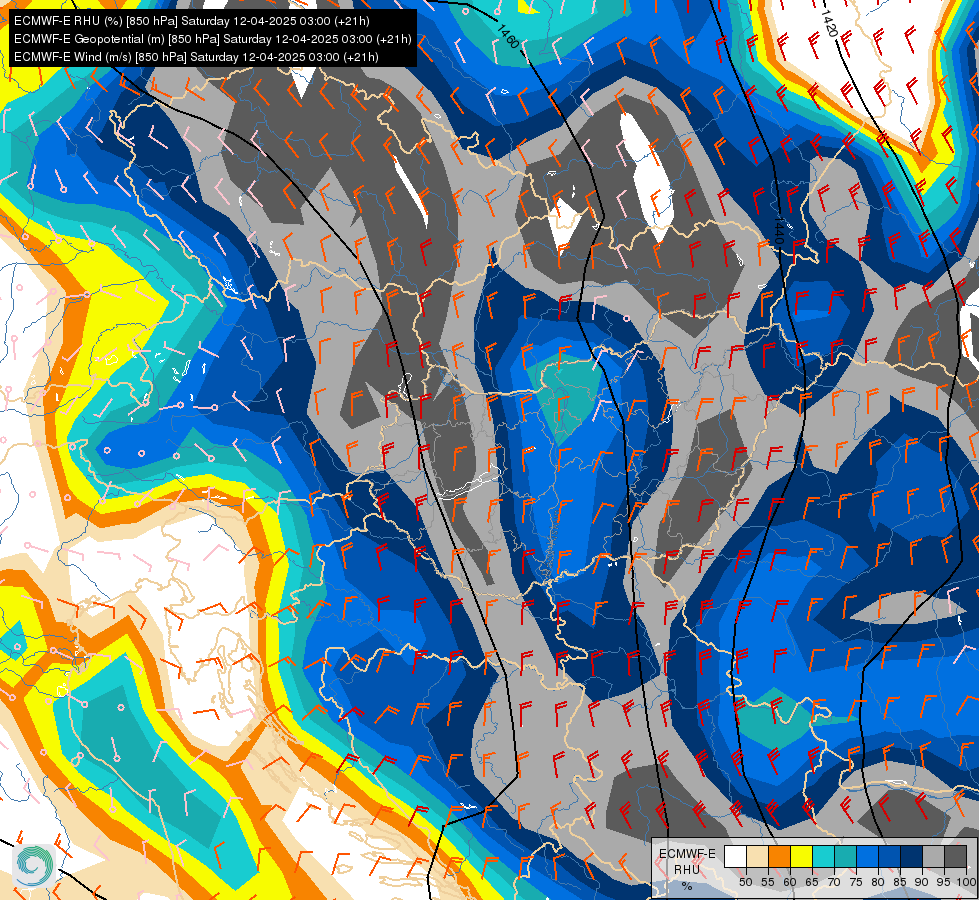The image size is (979, 900).
Task: Click the ECMWF-E RHU (%) title line
Action: (x=192, y=21)
